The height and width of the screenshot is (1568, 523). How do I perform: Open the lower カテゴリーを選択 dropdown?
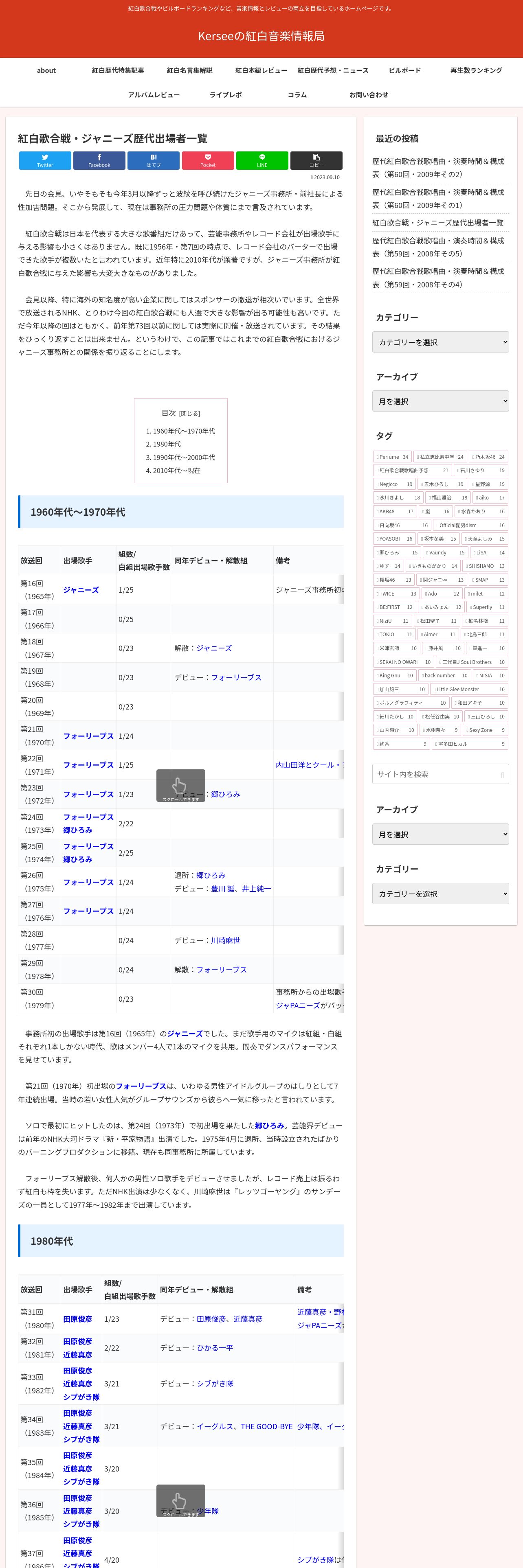(440, 893)
